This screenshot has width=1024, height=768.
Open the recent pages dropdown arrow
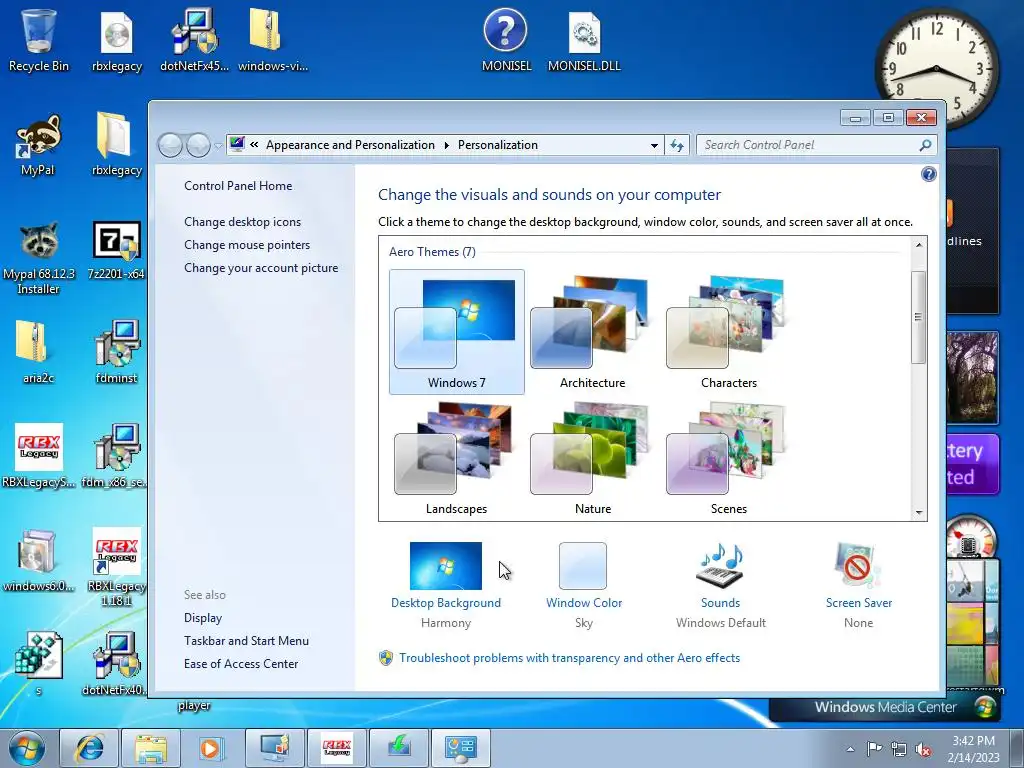click(x=218, y=146)
